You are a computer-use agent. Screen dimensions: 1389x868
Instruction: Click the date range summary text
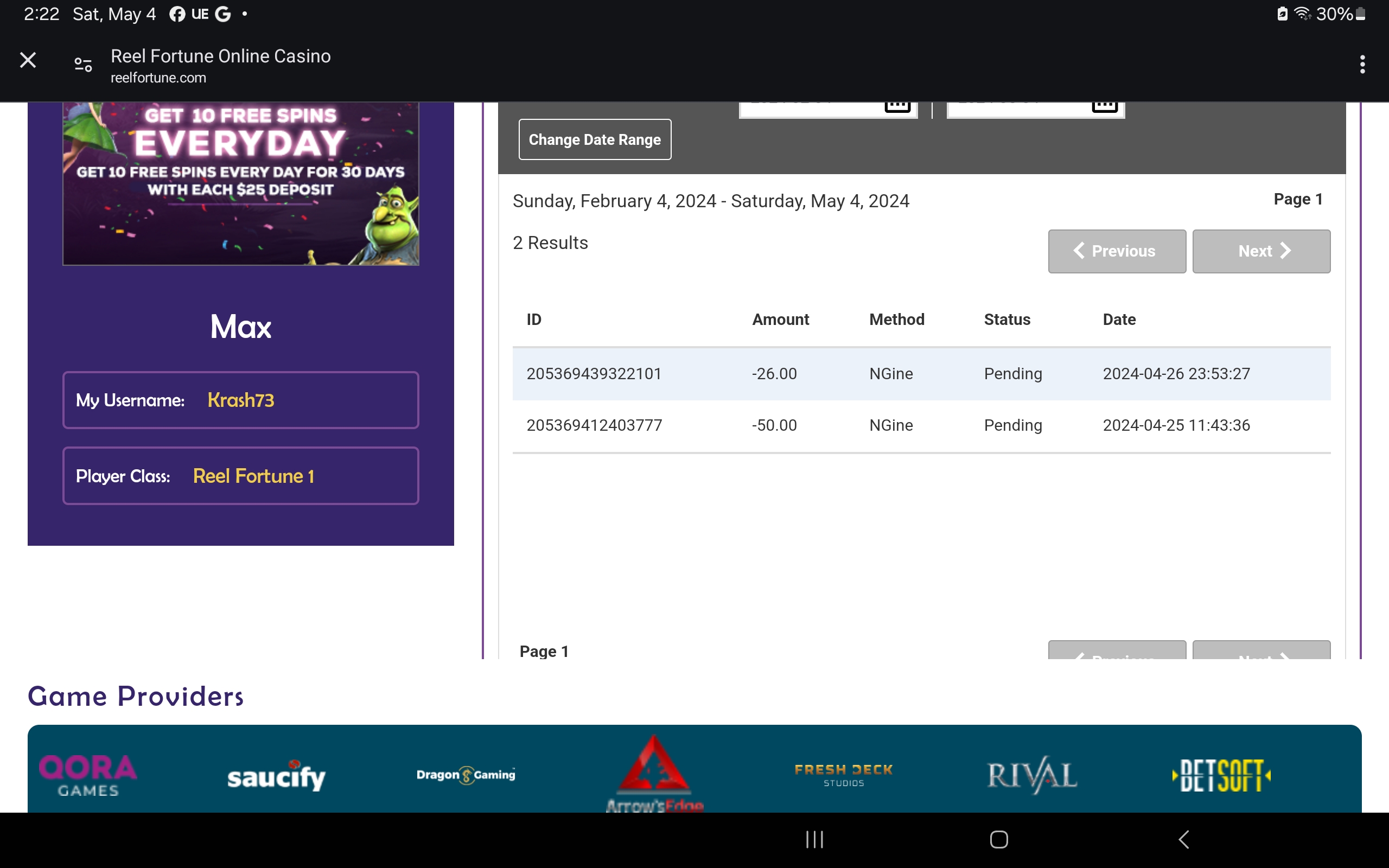tap(711, 201)
